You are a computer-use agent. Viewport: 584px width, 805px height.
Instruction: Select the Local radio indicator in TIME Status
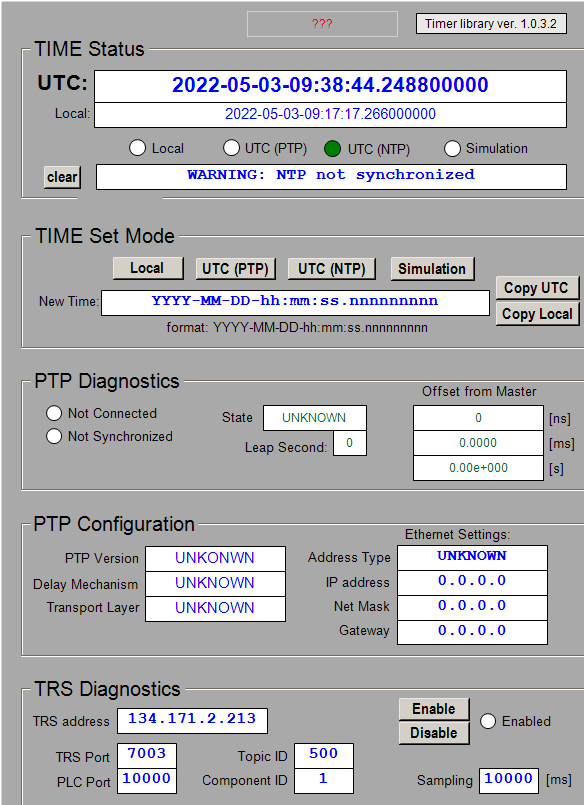138,148
